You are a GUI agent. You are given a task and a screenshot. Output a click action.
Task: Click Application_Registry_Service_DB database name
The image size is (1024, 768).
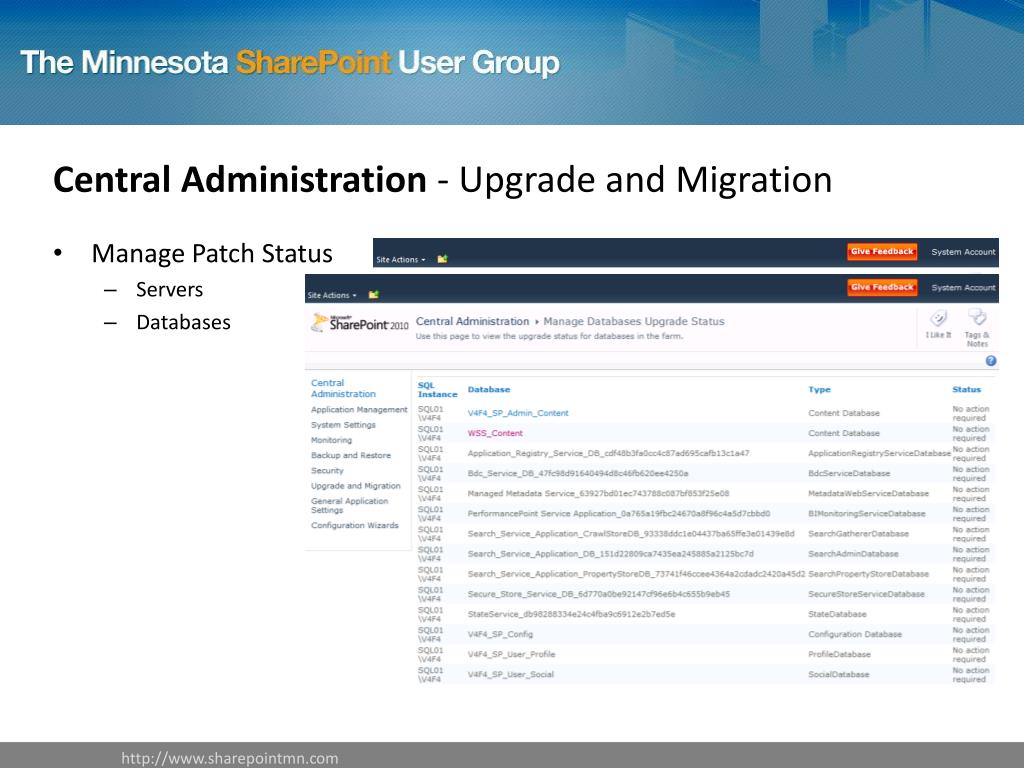pos(609,453)
